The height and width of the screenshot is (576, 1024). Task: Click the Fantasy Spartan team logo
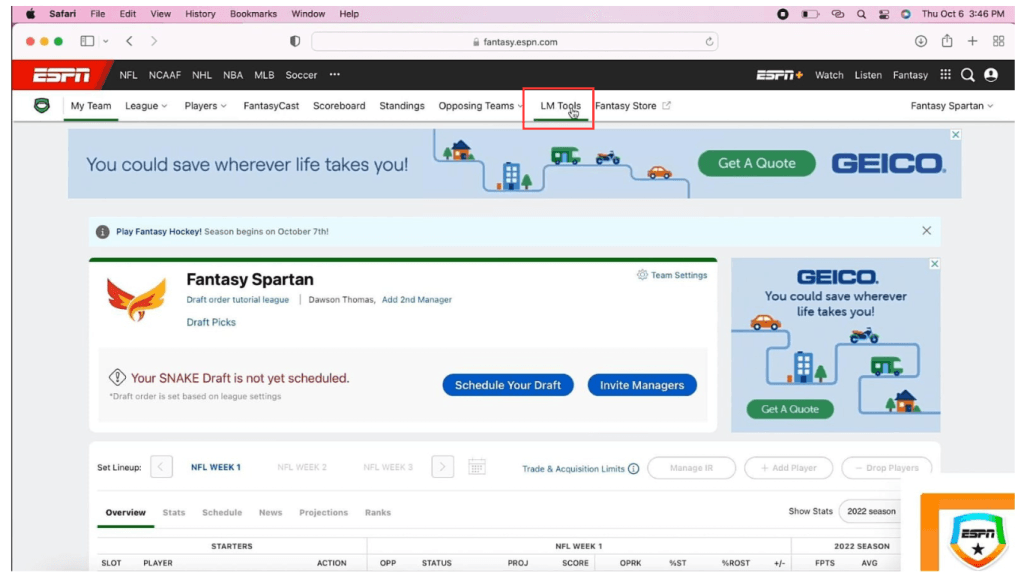coord(136,299)
